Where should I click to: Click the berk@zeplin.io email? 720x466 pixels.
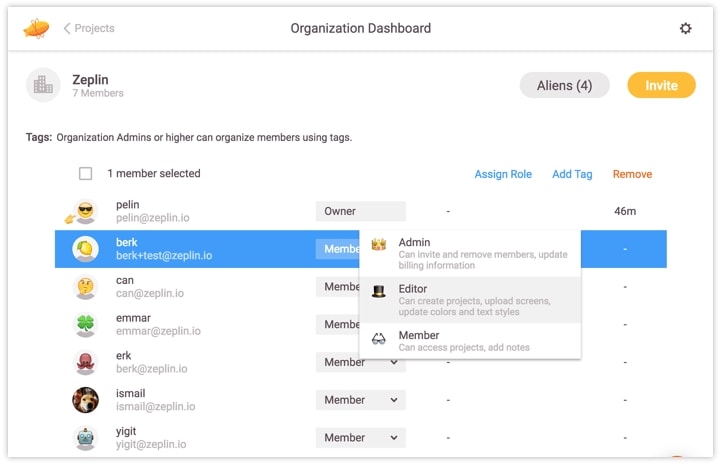coord(152,369)
